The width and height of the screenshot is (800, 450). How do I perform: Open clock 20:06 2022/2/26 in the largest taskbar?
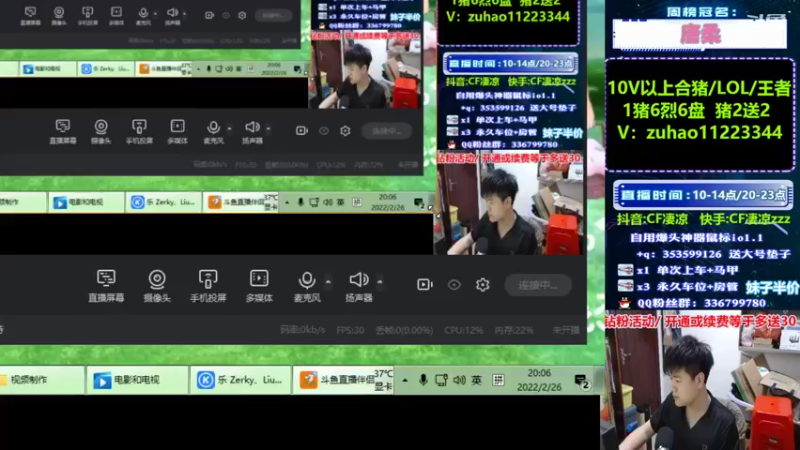click(x=539, y=380)
